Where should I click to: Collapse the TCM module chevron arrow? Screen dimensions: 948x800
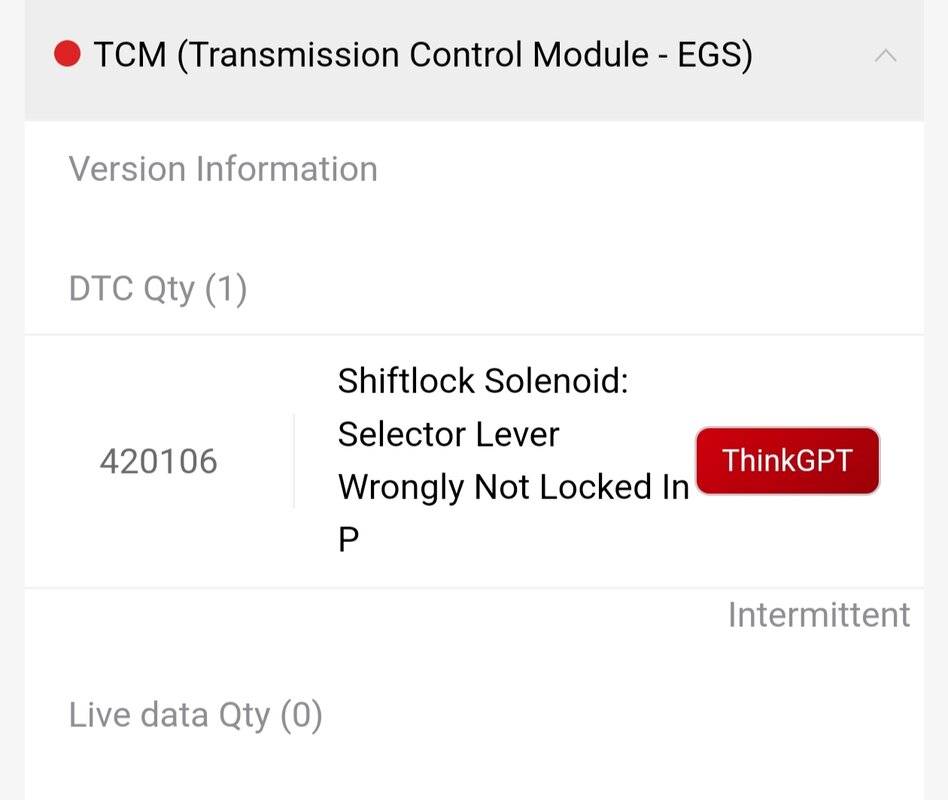(x=885, y=56)
